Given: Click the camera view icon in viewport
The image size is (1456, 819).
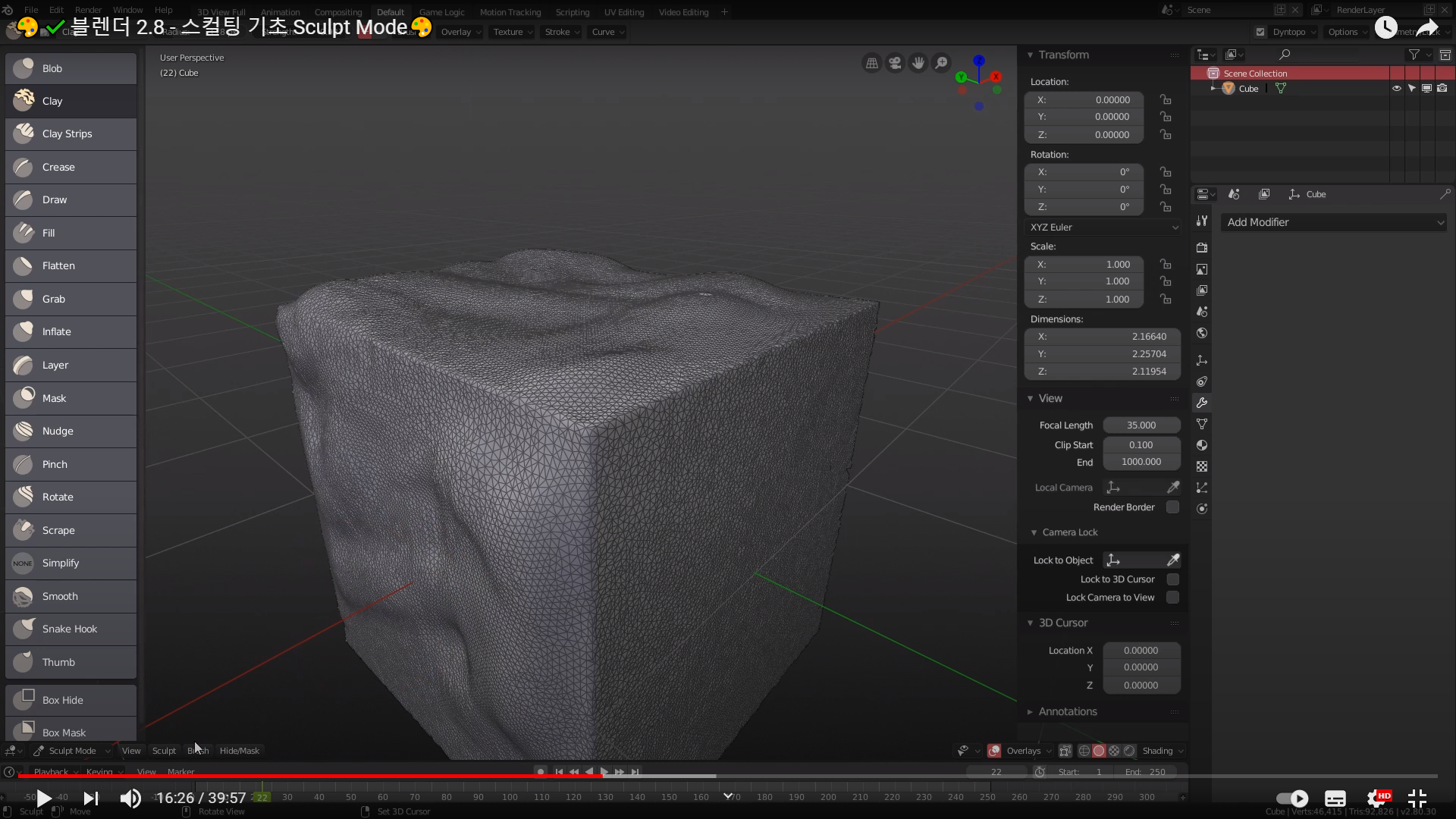Looking at the screenshot, I should click(895, 63).
